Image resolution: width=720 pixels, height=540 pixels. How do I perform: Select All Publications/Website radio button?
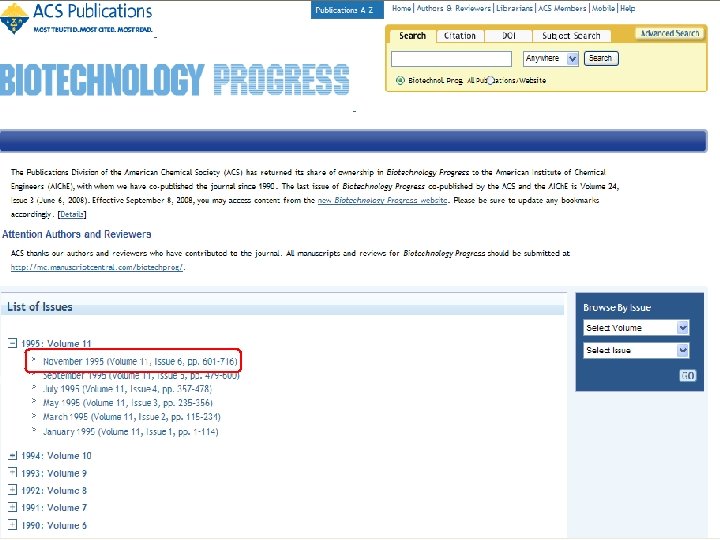tap(490, 80)
